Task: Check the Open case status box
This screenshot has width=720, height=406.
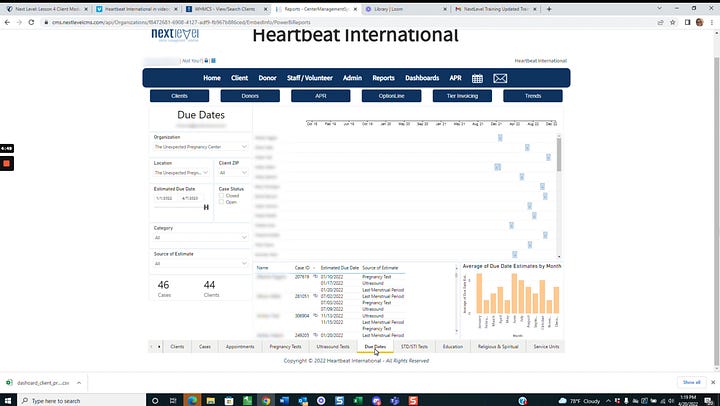Action: click(x=222, y=202)
